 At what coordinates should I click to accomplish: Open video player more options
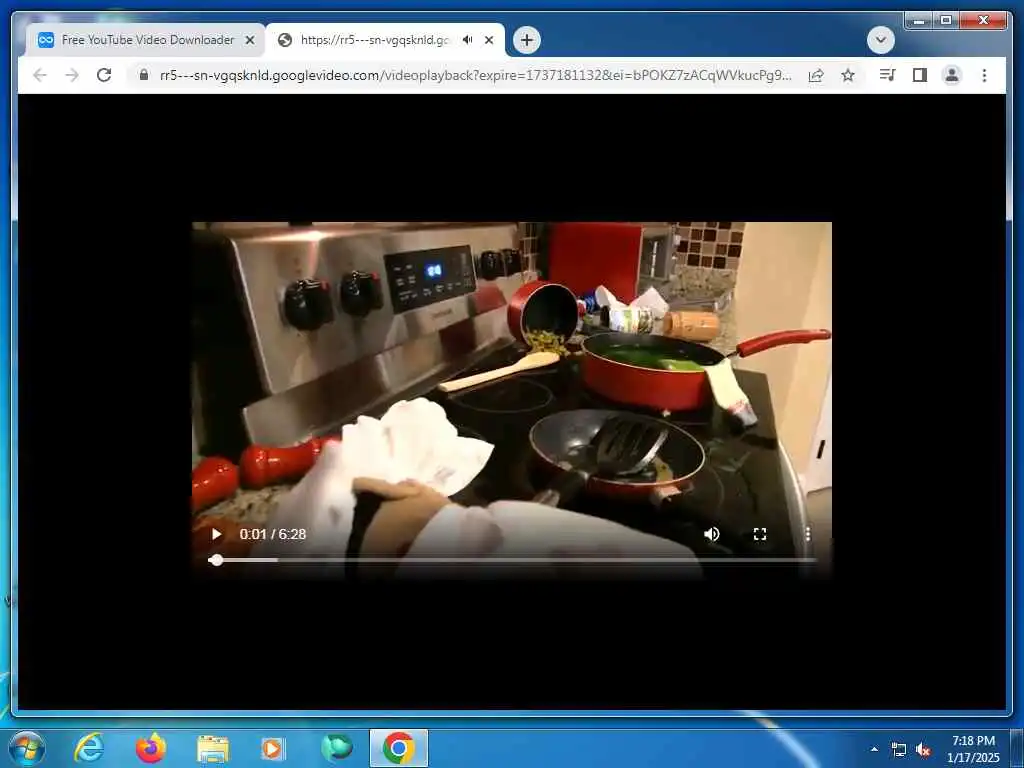pyautogui.click(x=808, y=534)
